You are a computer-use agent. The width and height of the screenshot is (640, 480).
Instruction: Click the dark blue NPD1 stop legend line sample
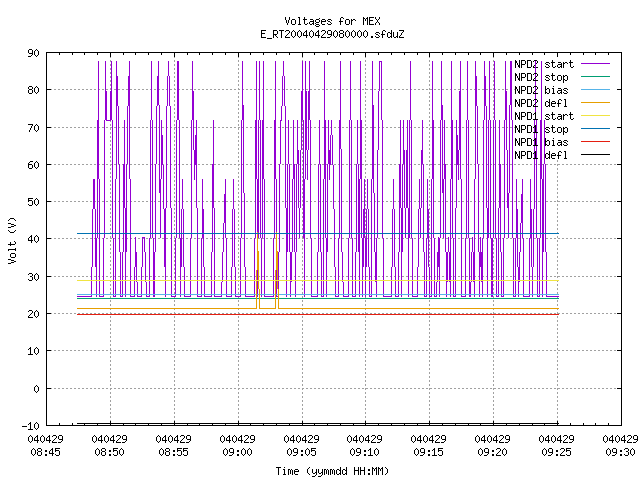click(x=595, y=129)
